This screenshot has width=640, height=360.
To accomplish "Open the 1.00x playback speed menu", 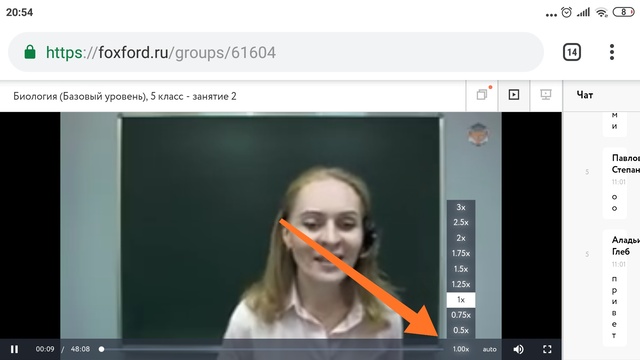I will click(461, 349).
